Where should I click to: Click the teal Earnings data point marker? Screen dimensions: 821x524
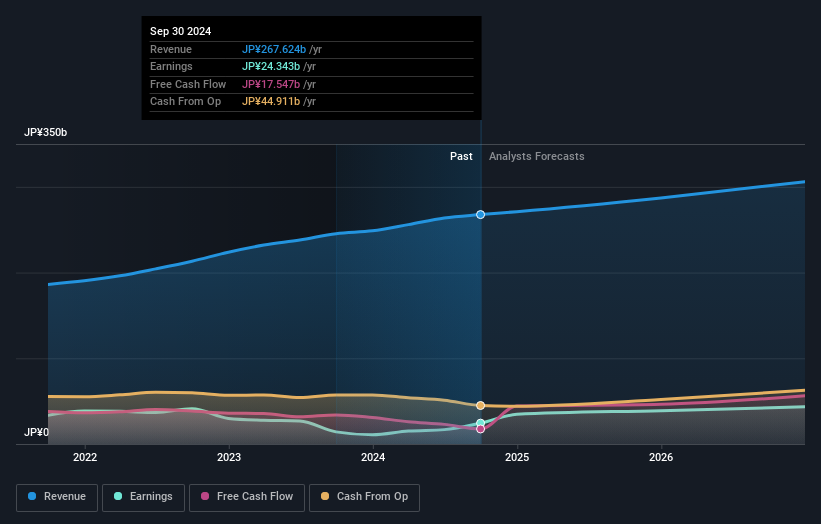(480, 423)
